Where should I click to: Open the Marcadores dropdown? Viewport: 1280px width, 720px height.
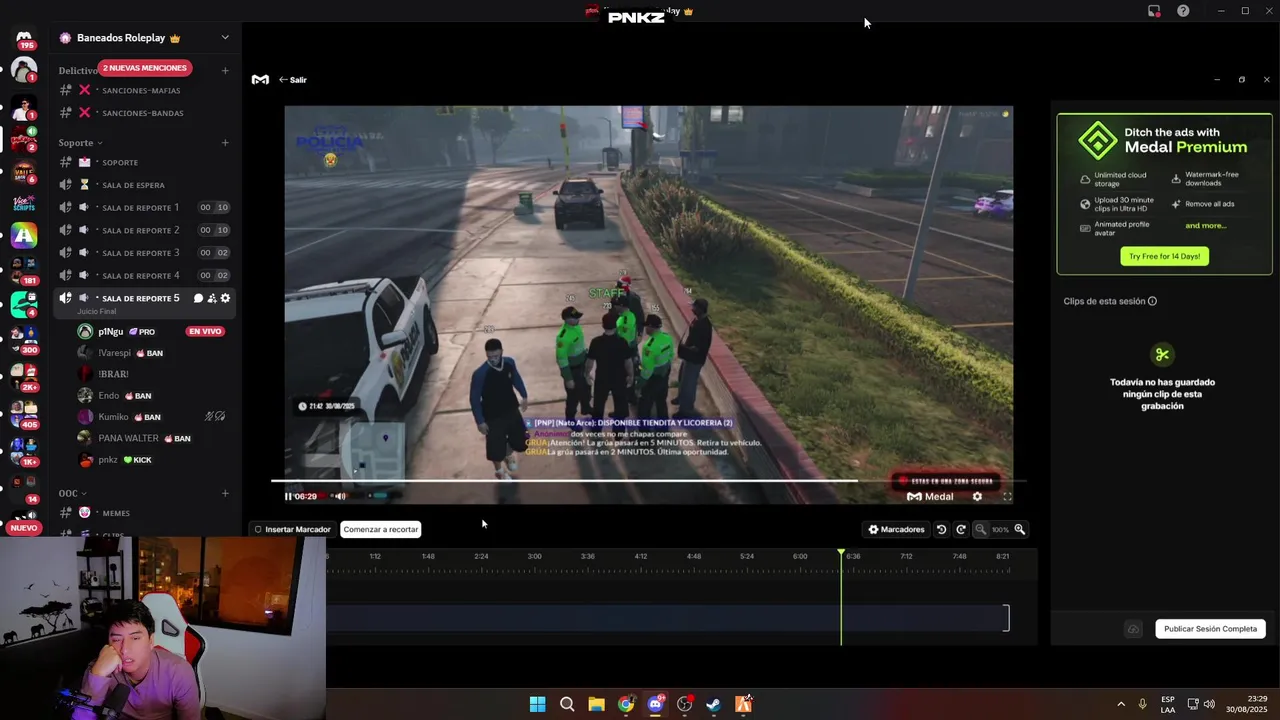[x=896, y=529]
